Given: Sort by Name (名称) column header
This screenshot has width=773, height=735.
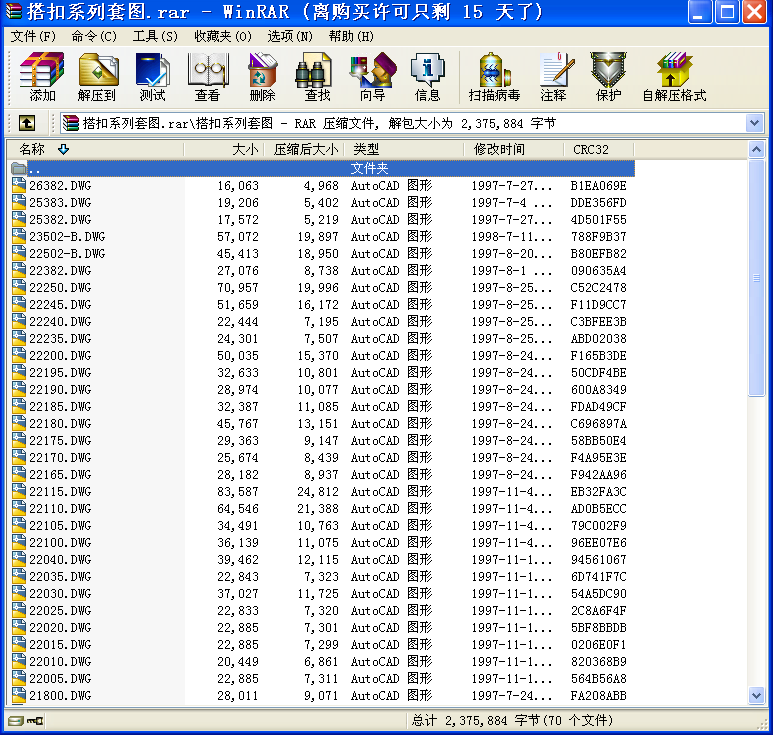Looking at the screenshot, I should (95, 149).
